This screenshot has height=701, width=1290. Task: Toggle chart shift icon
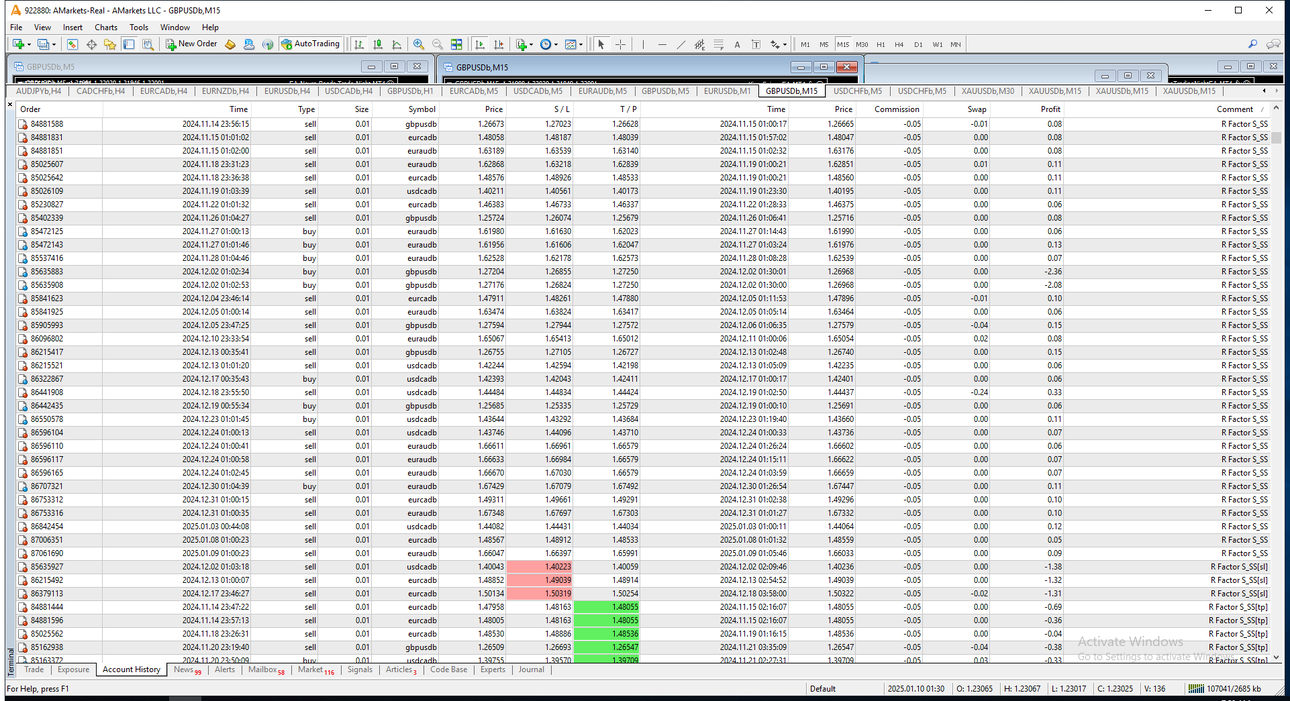tap(498, 44)
